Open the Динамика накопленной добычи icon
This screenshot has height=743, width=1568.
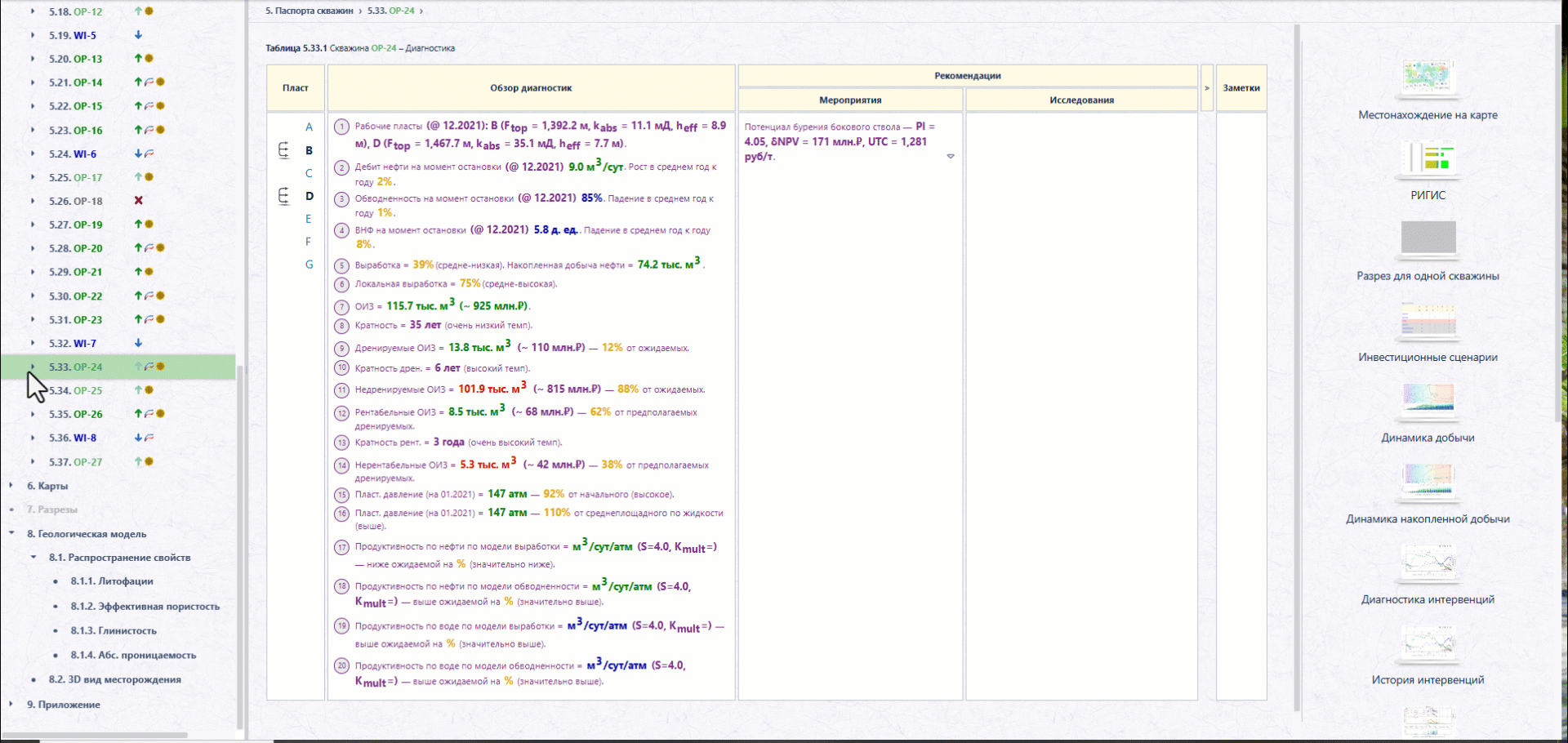(1428, 481)
